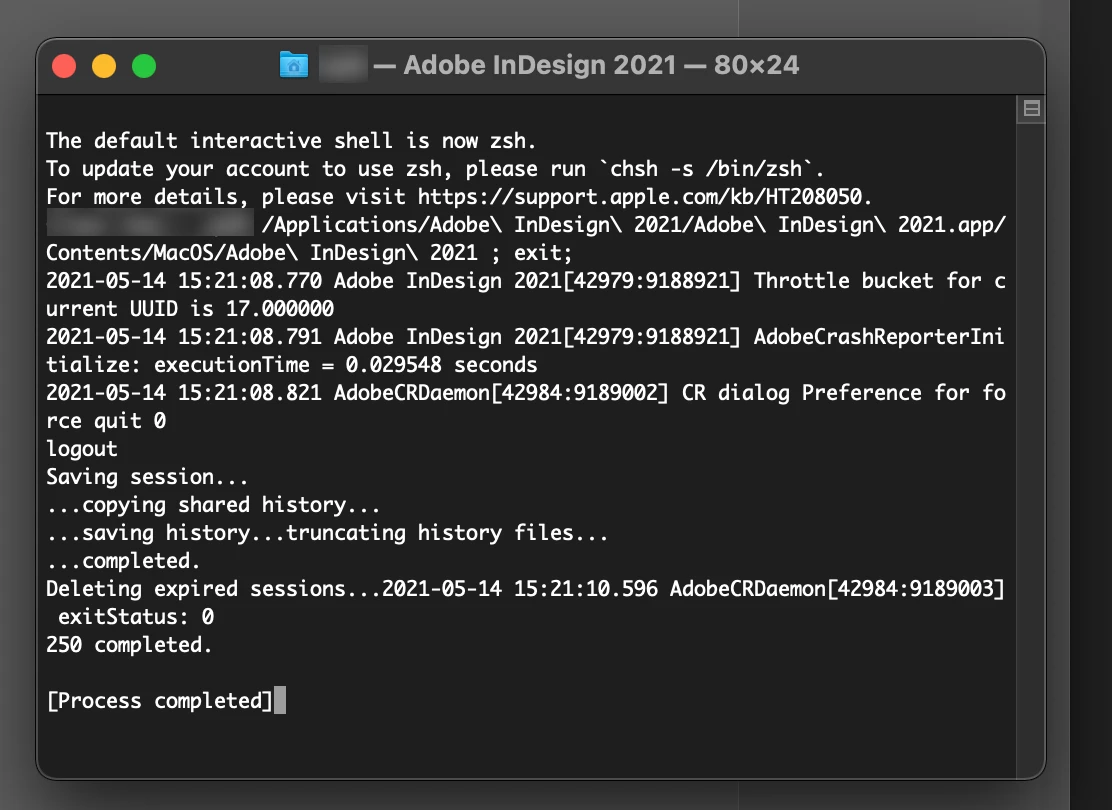Zoom the window with green button
This screenshot has height=810, width=1112.
coord(144,66)
